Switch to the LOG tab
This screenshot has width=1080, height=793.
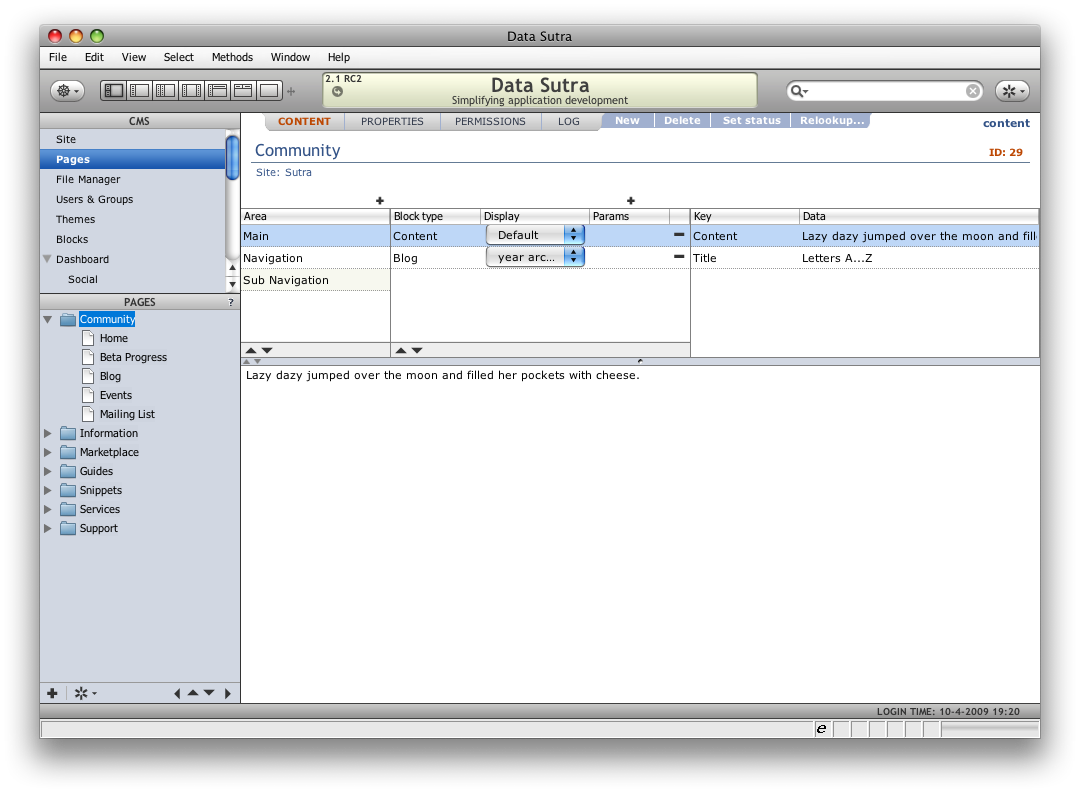(x=568, y=121)
